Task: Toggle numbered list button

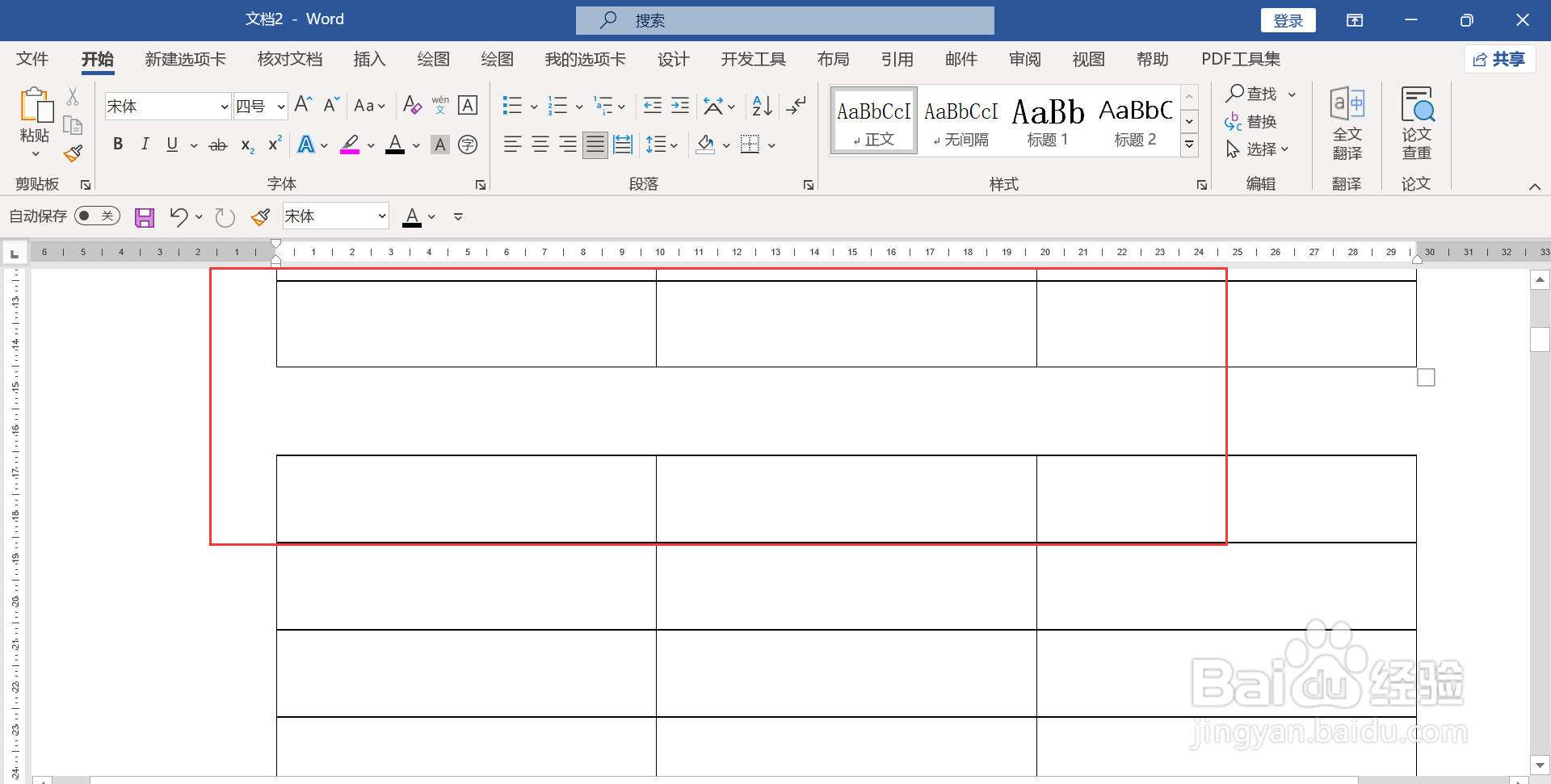Action: pyautogui.click(x=557, y=106)
